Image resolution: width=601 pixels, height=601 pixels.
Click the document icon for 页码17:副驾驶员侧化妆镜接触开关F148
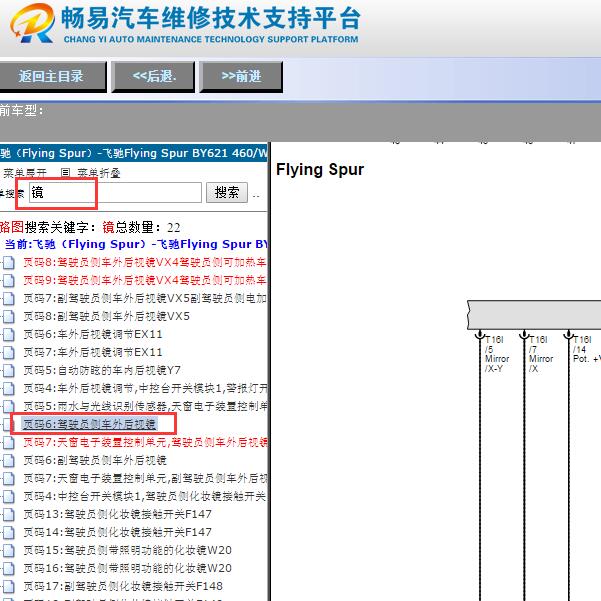(x=8, y=587)
